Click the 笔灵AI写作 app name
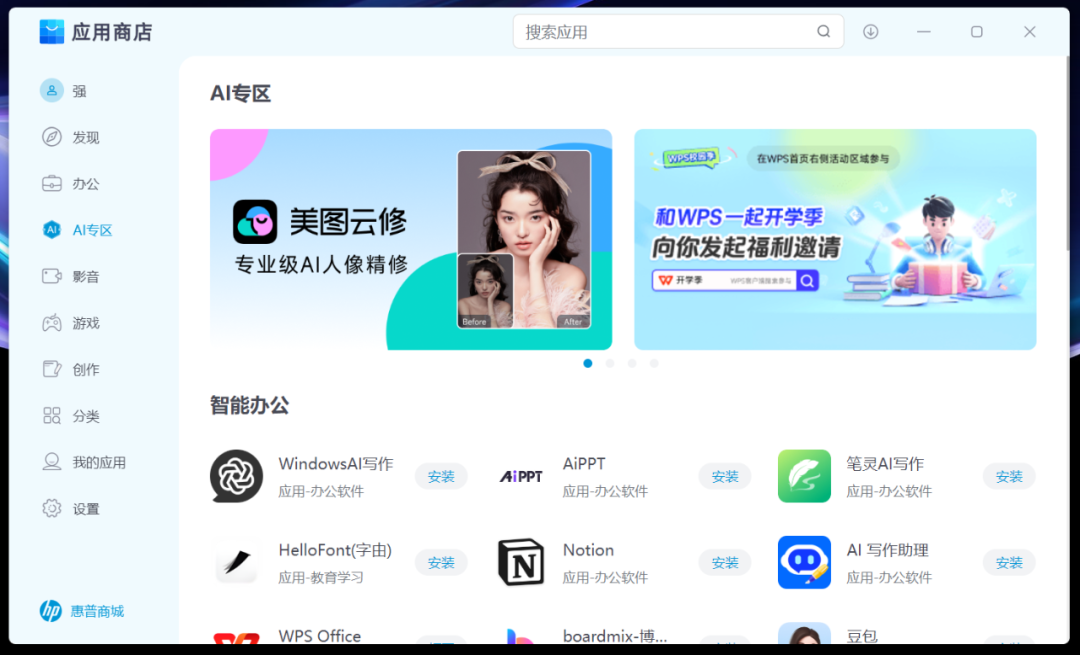 (x=884, y=464)
